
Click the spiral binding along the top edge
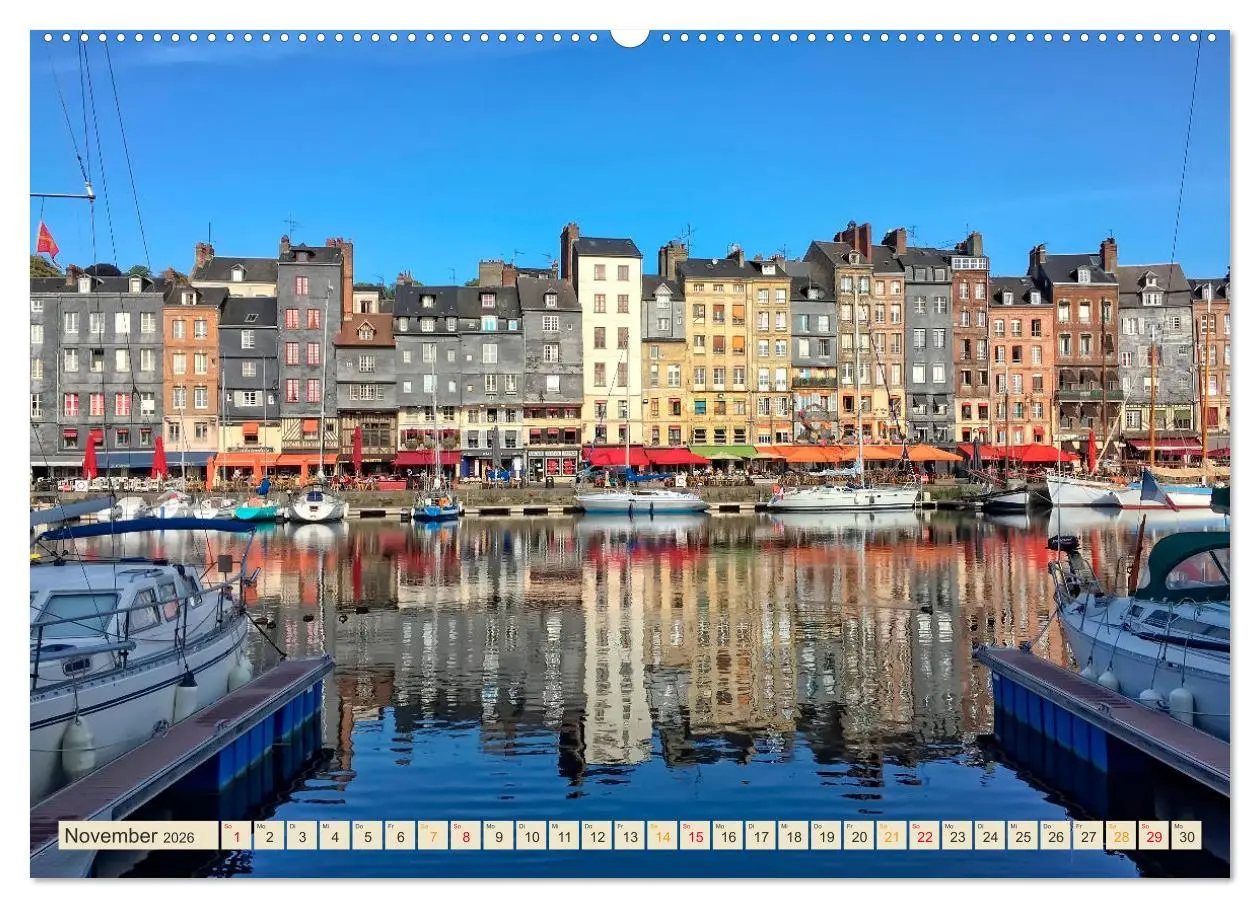[x=300, y=38]
